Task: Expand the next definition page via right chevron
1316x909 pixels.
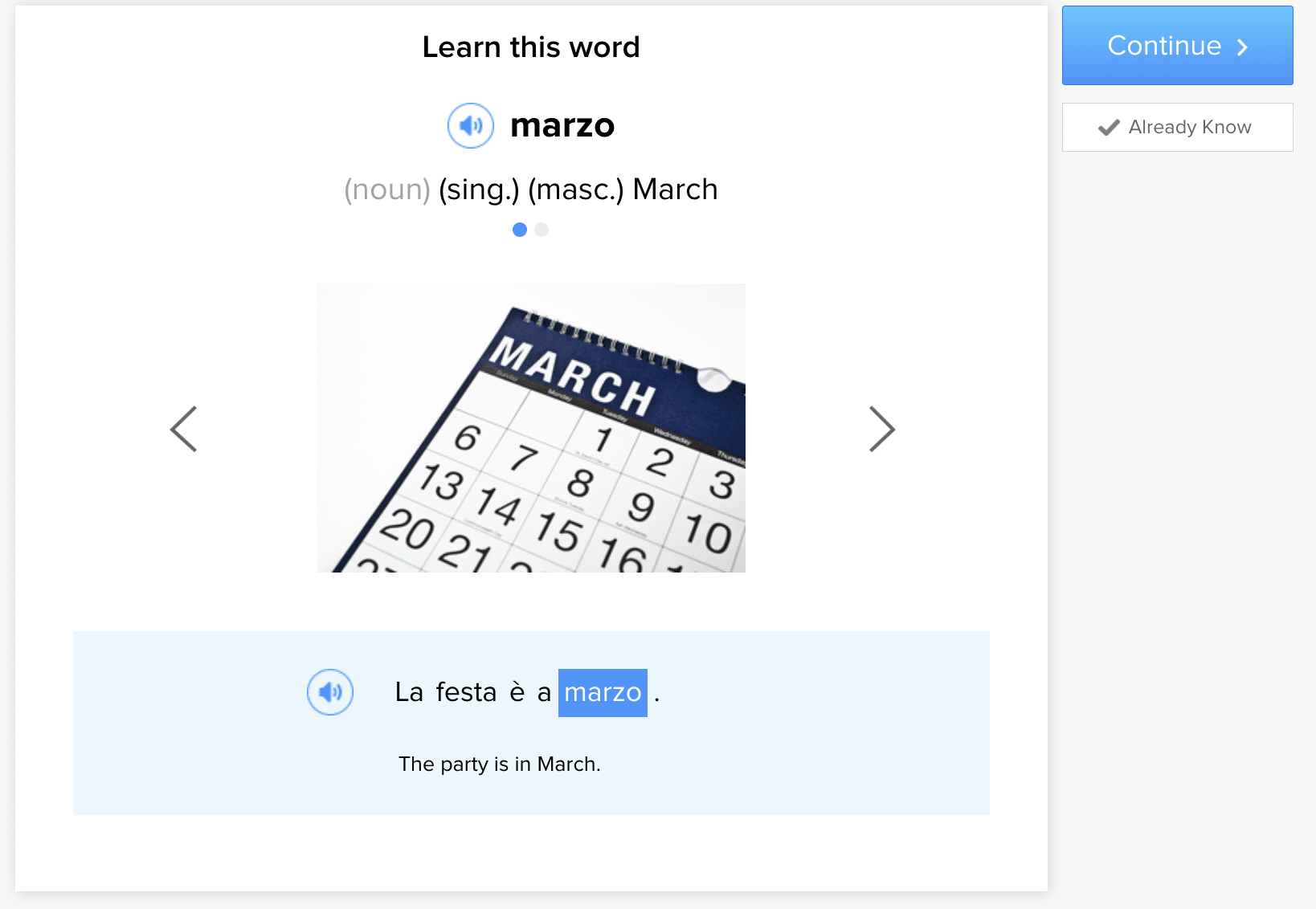Action: (x=881, y=429)
